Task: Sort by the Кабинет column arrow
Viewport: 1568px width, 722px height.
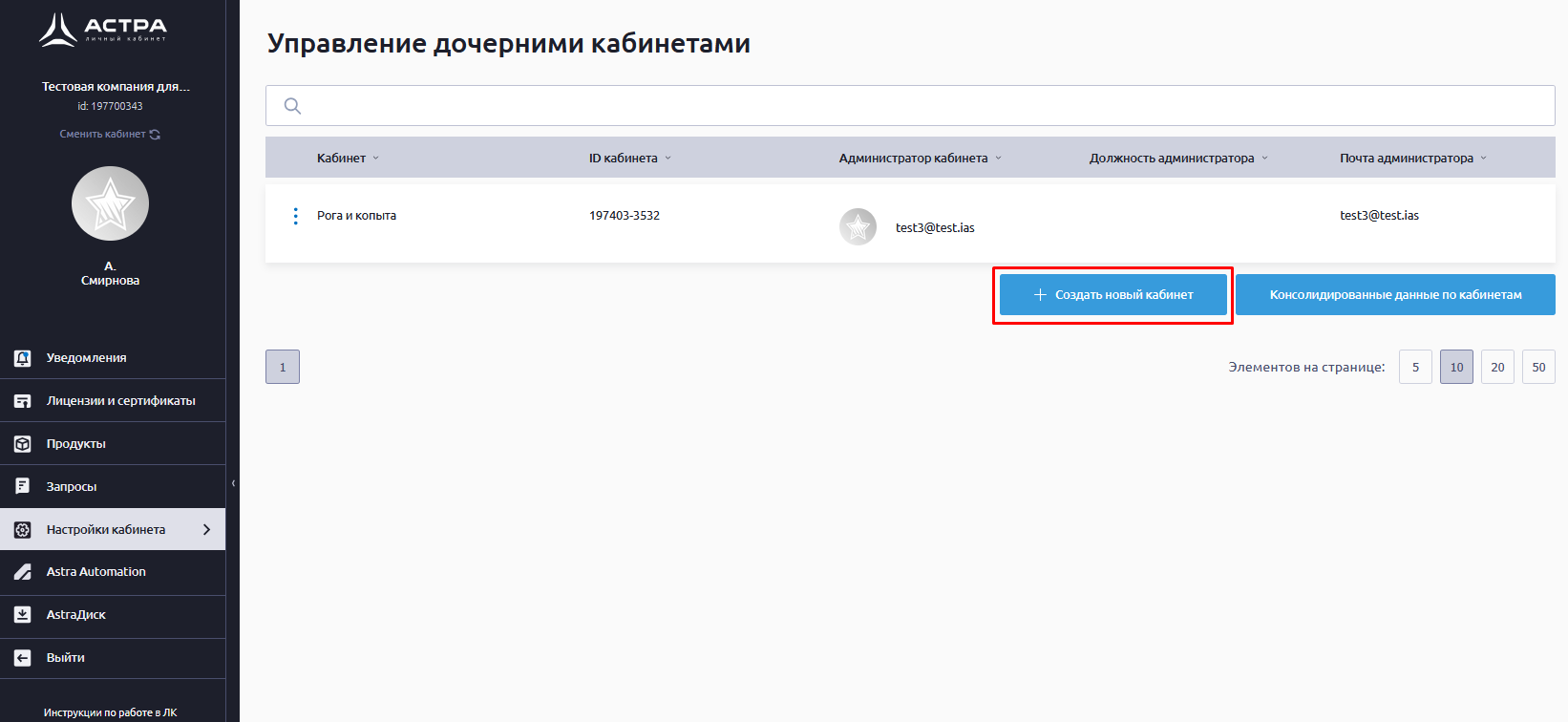Action: pos(375,159)
